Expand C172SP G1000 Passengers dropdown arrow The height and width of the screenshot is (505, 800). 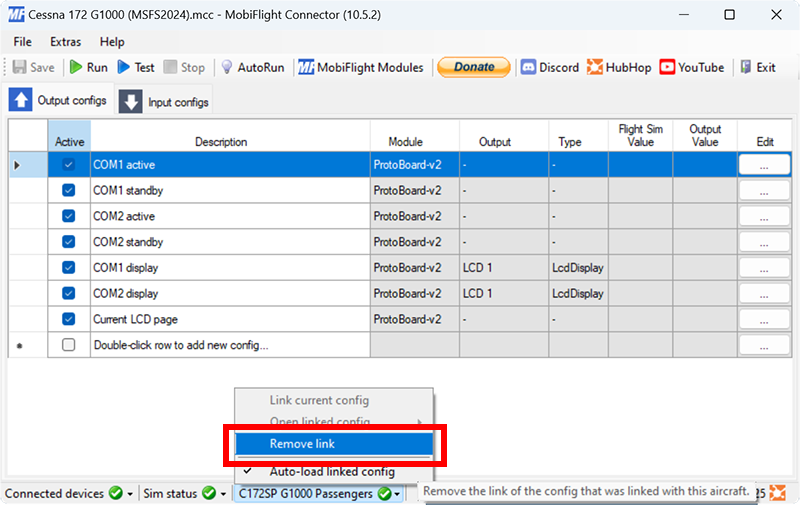[x=397, y=494]
